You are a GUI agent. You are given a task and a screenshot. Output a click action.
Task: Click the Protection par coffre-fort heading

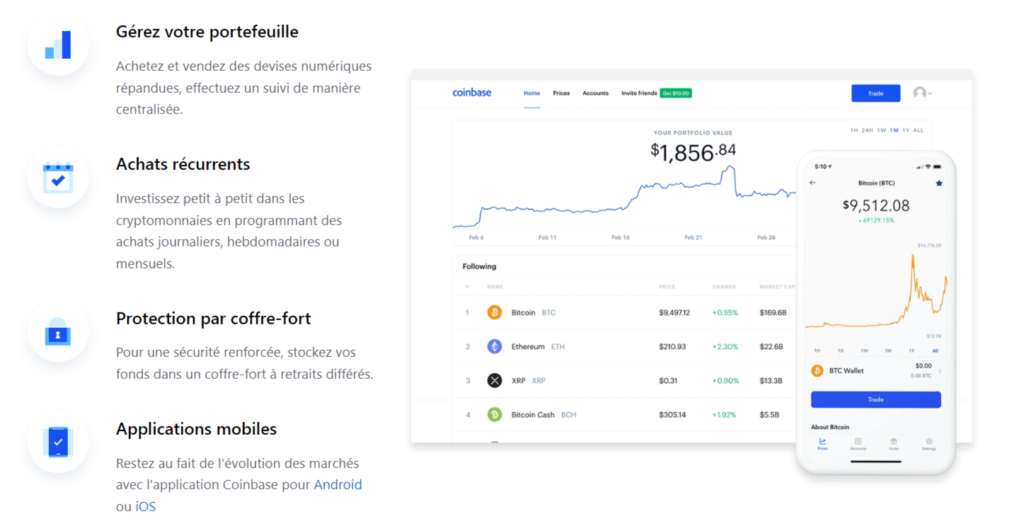click(213, 318)
